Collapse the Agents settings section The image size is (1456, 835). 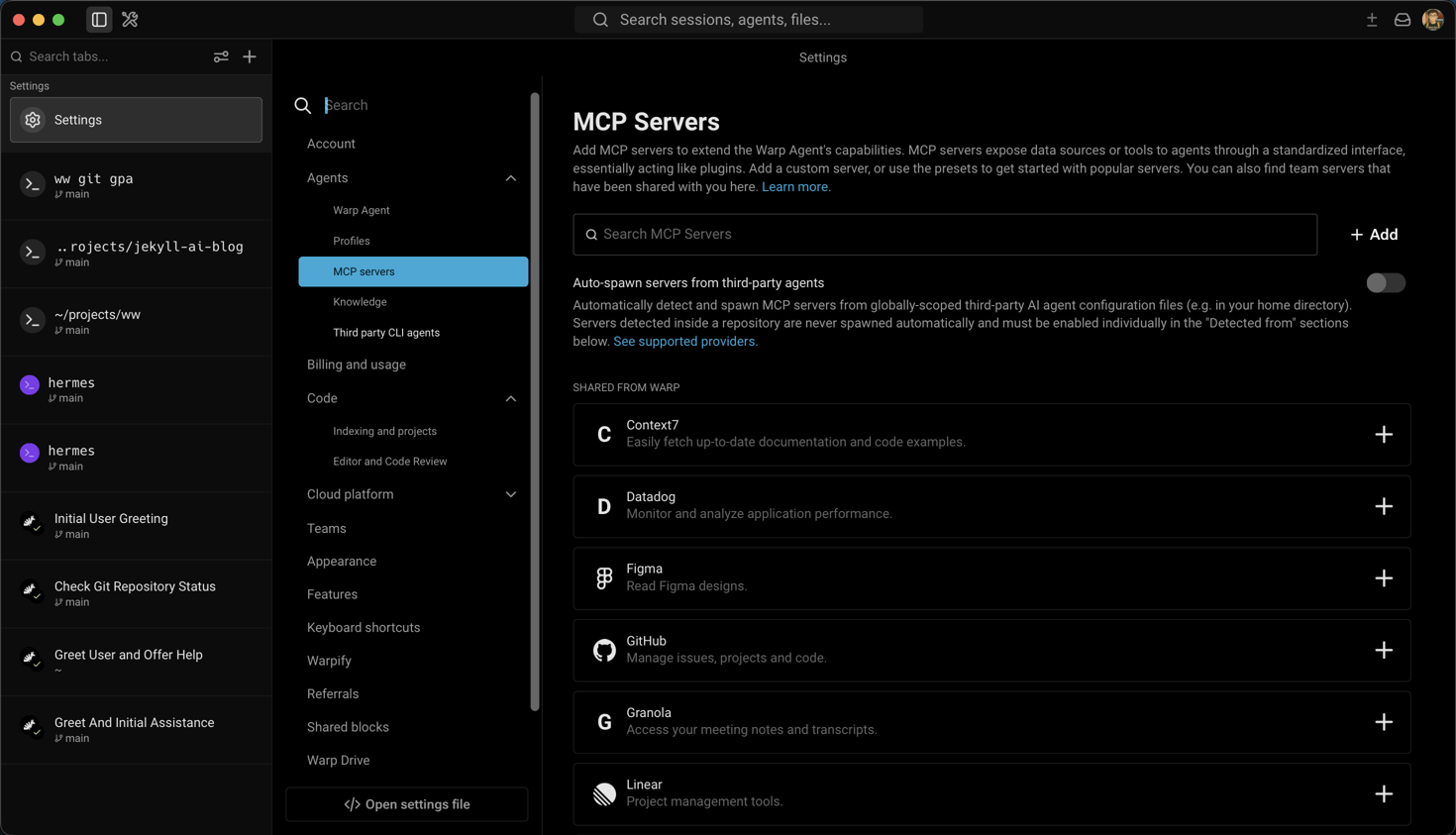511,178
